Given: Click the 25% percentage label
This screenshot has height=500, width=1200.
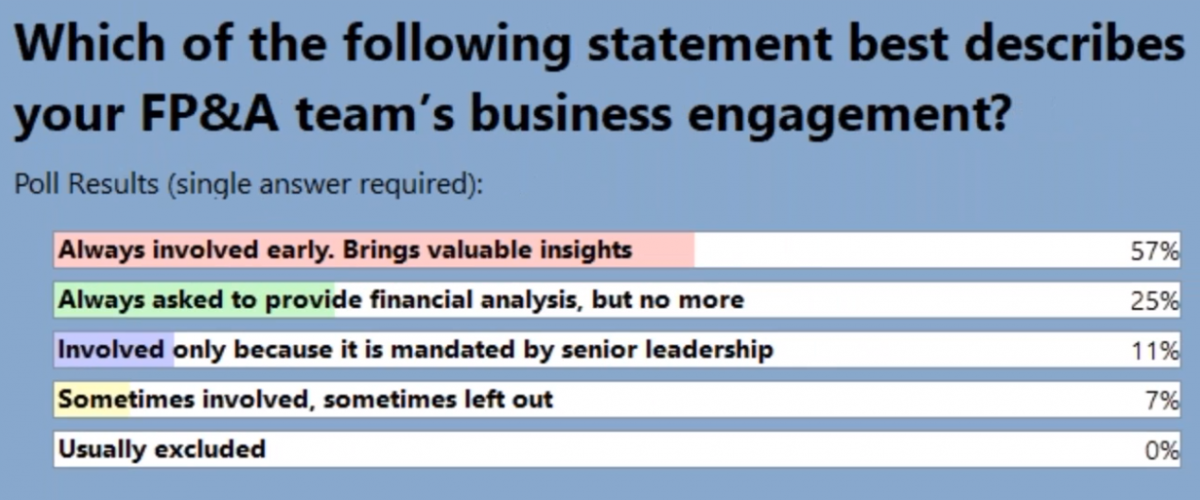Looking at the screenshot, I should pos(1155,302).
